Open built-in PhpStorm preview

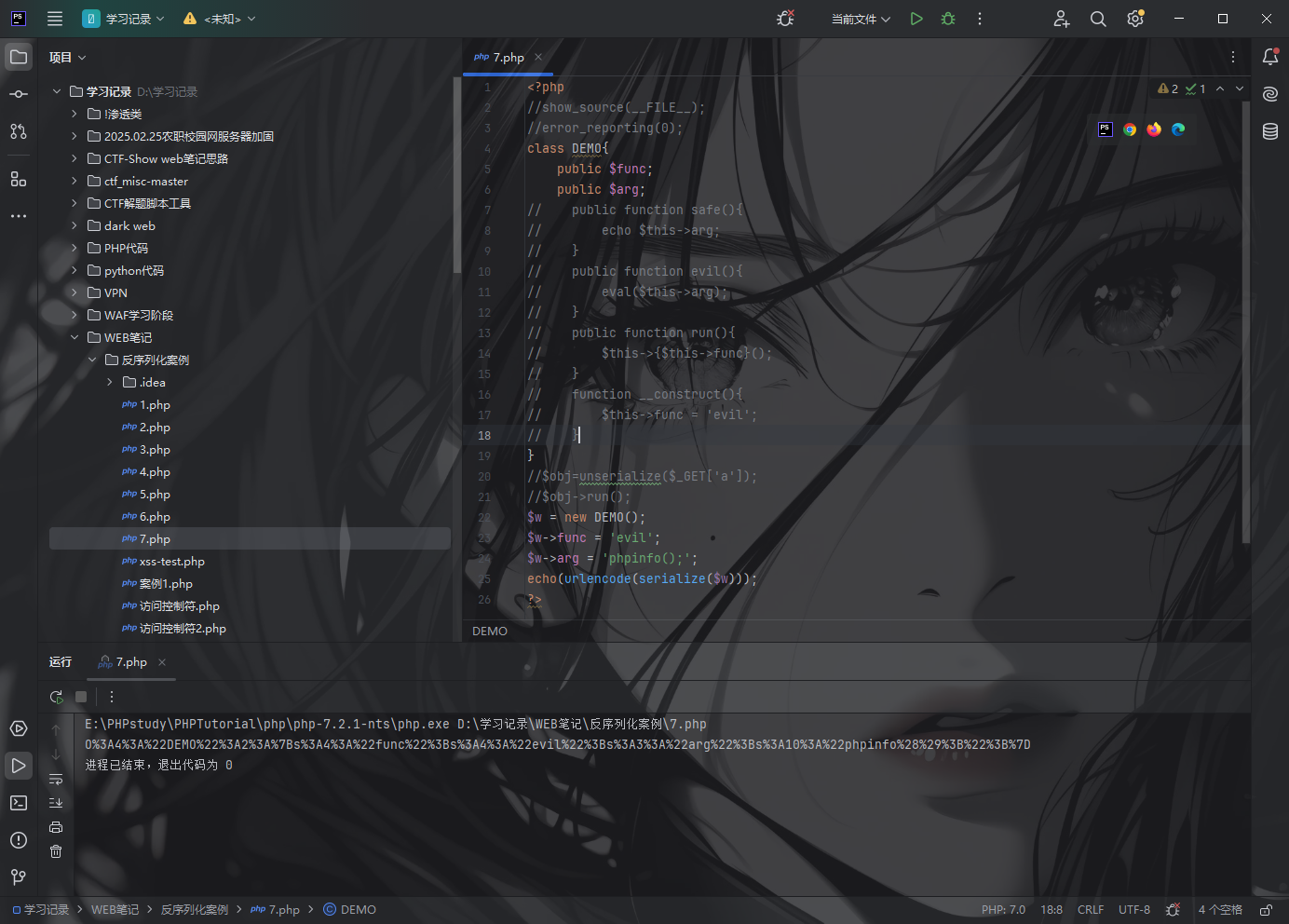[x=1106, y=129]
